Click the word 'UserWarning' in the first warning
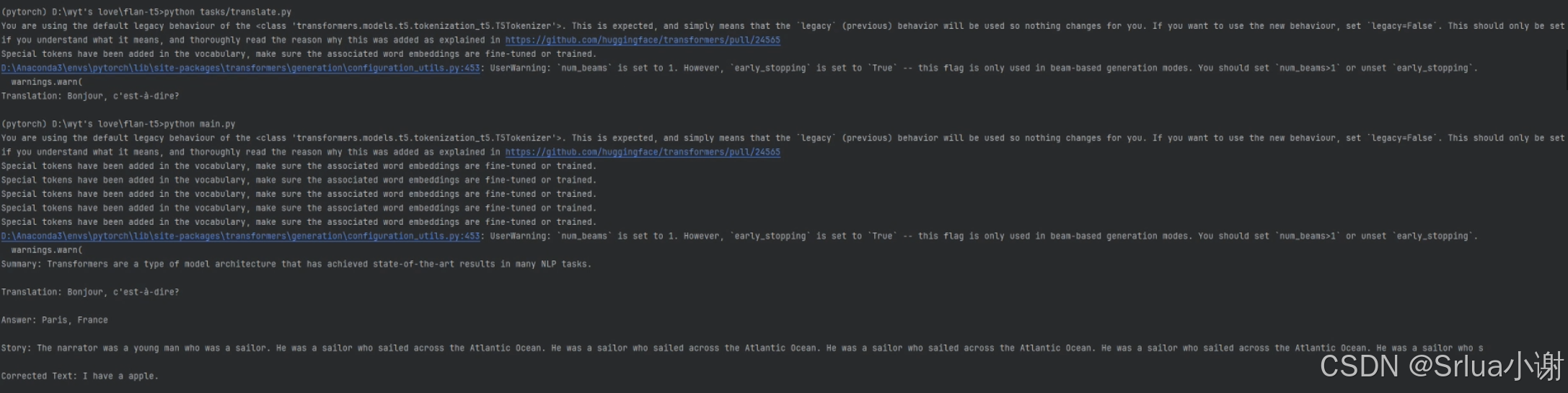 518,69
